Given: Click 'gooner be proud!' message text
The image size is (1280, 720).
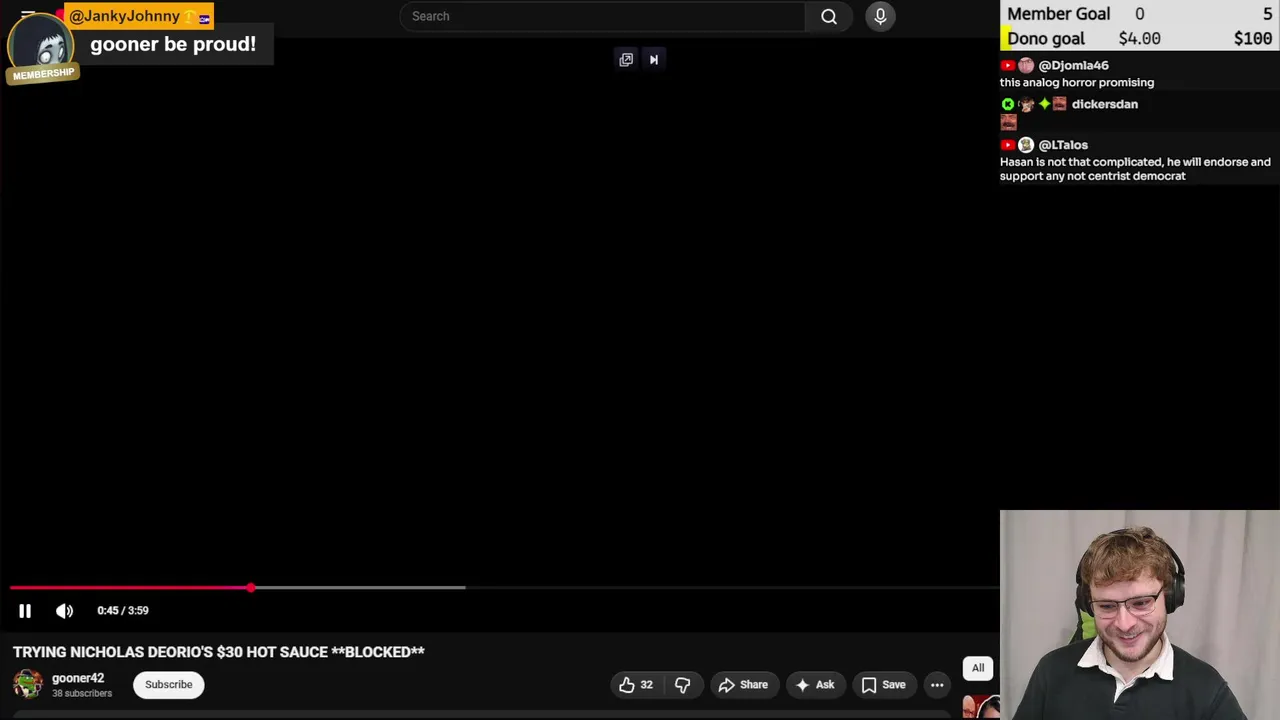Looking at the screenshot, I should click(x=173, y=44).
